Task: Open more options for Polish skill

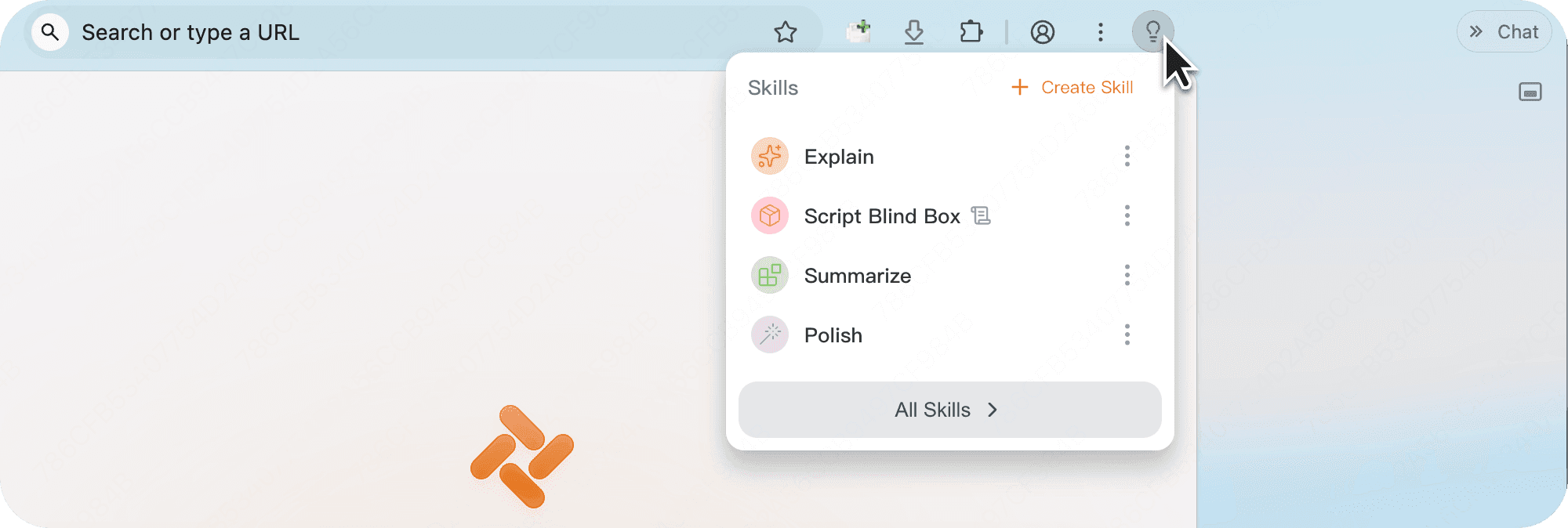Action: (x=1127, y=335)
